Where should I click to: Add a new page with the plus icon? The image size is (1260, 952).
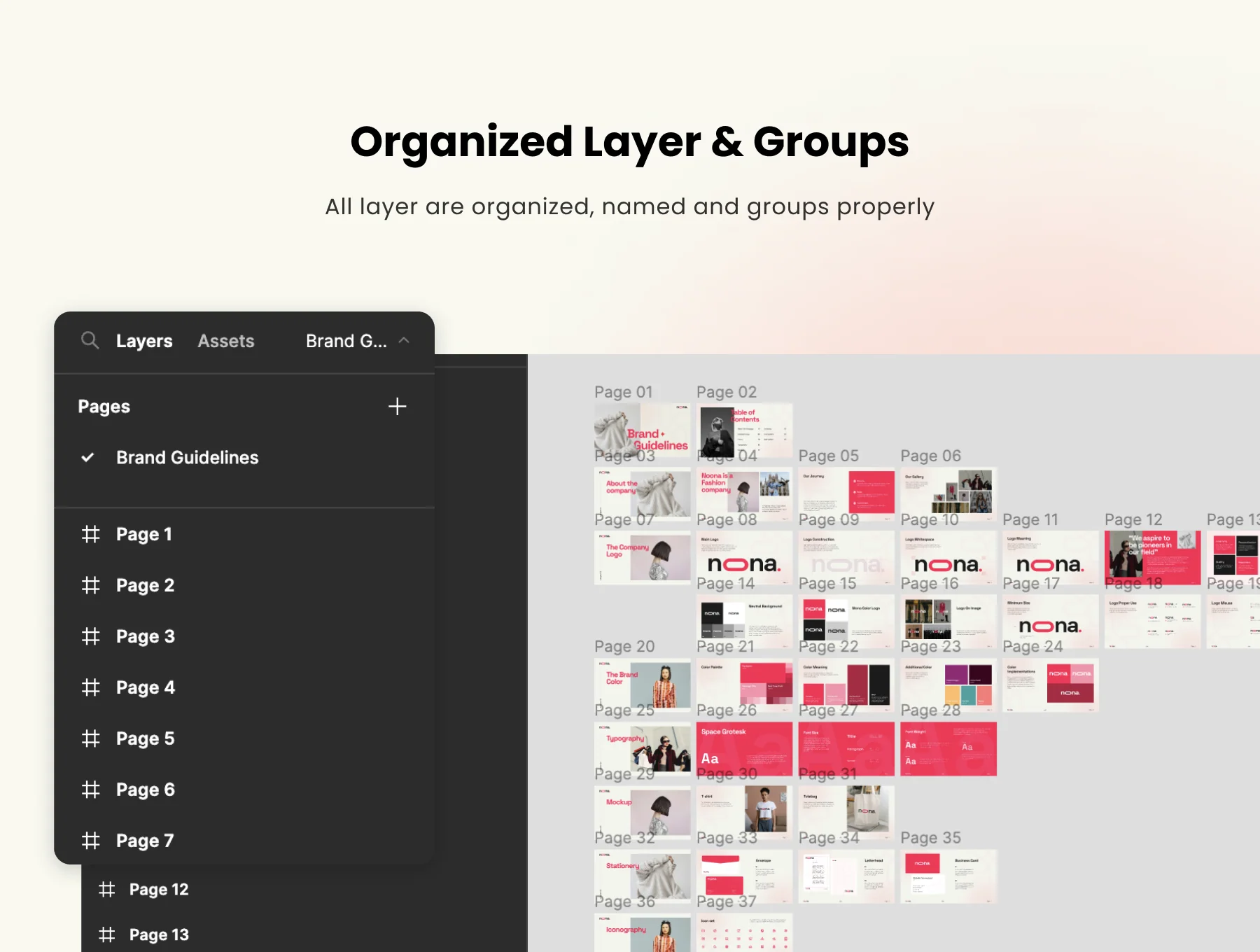tap(398, 407)
